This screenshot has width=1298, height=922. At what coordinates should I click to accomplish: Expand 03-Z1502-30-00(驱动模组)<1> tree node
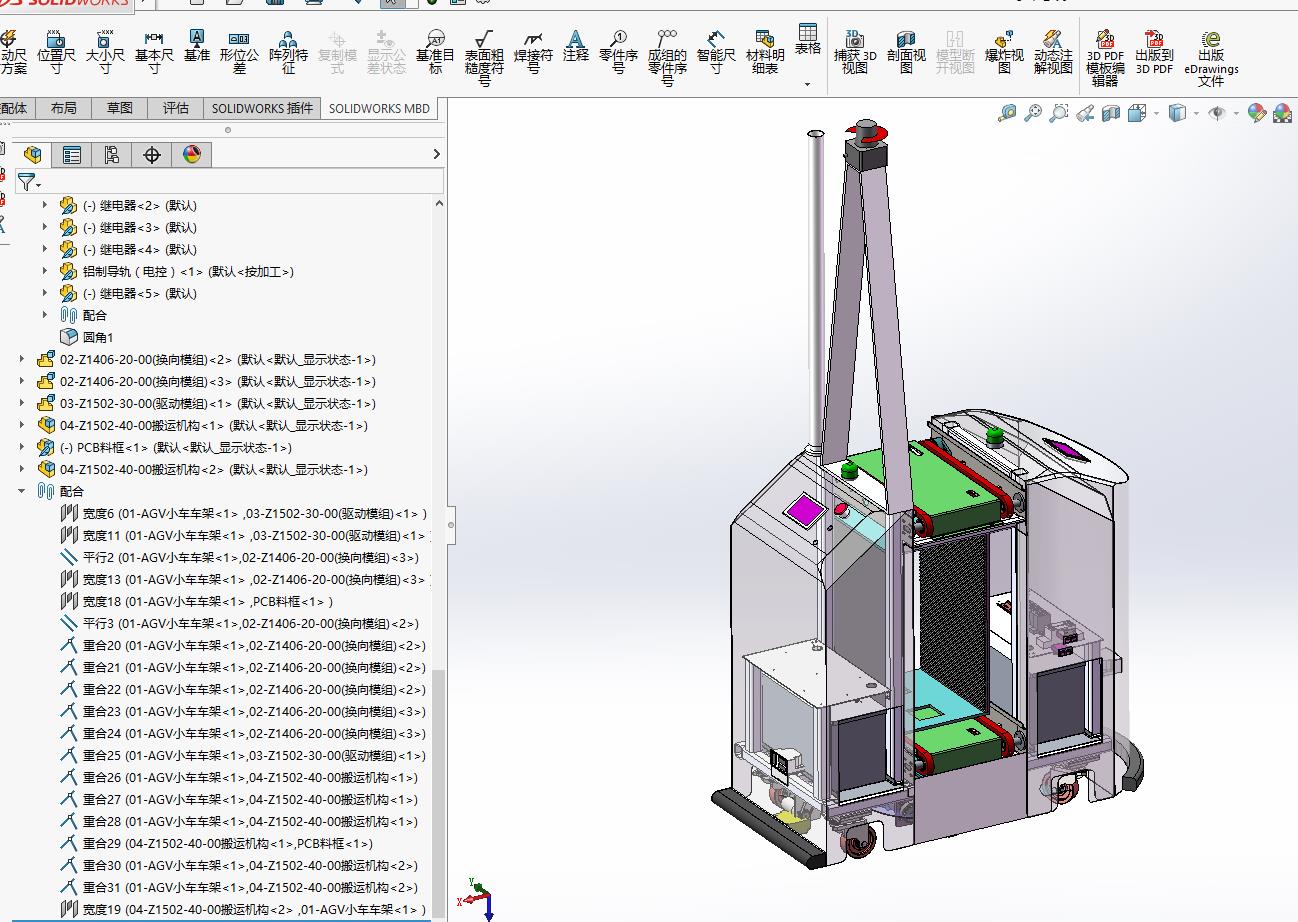(22, 403)
